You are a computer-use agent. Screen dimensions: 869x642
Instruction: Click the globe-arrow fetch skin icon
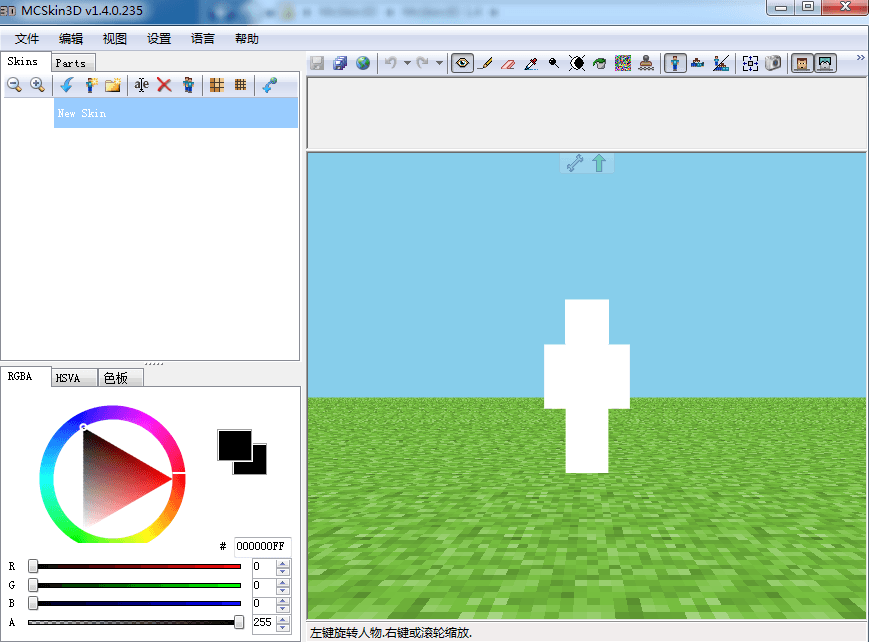[x=269, y=85]
